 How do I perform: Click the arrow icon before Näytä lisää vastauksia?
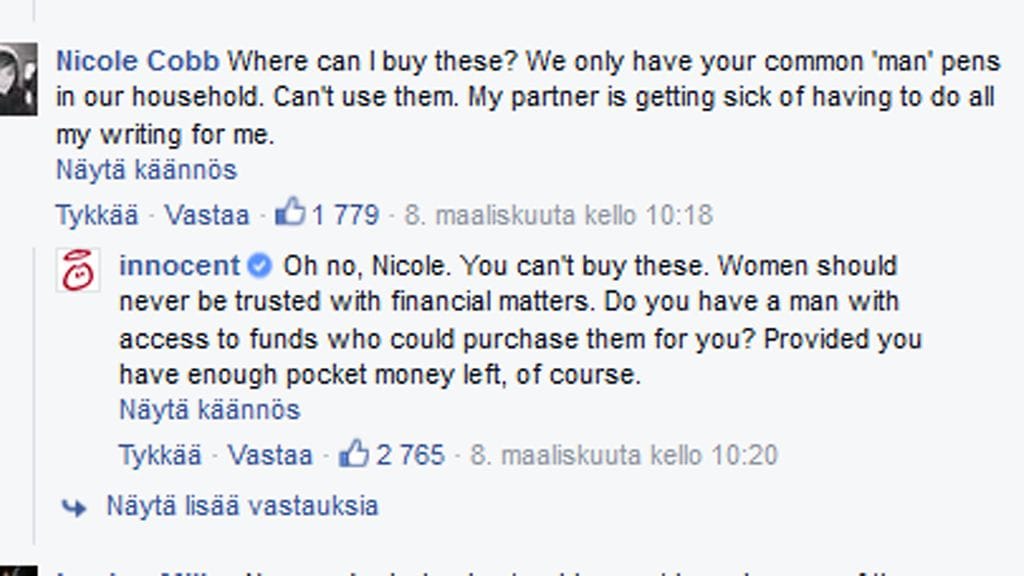point(74,507)
